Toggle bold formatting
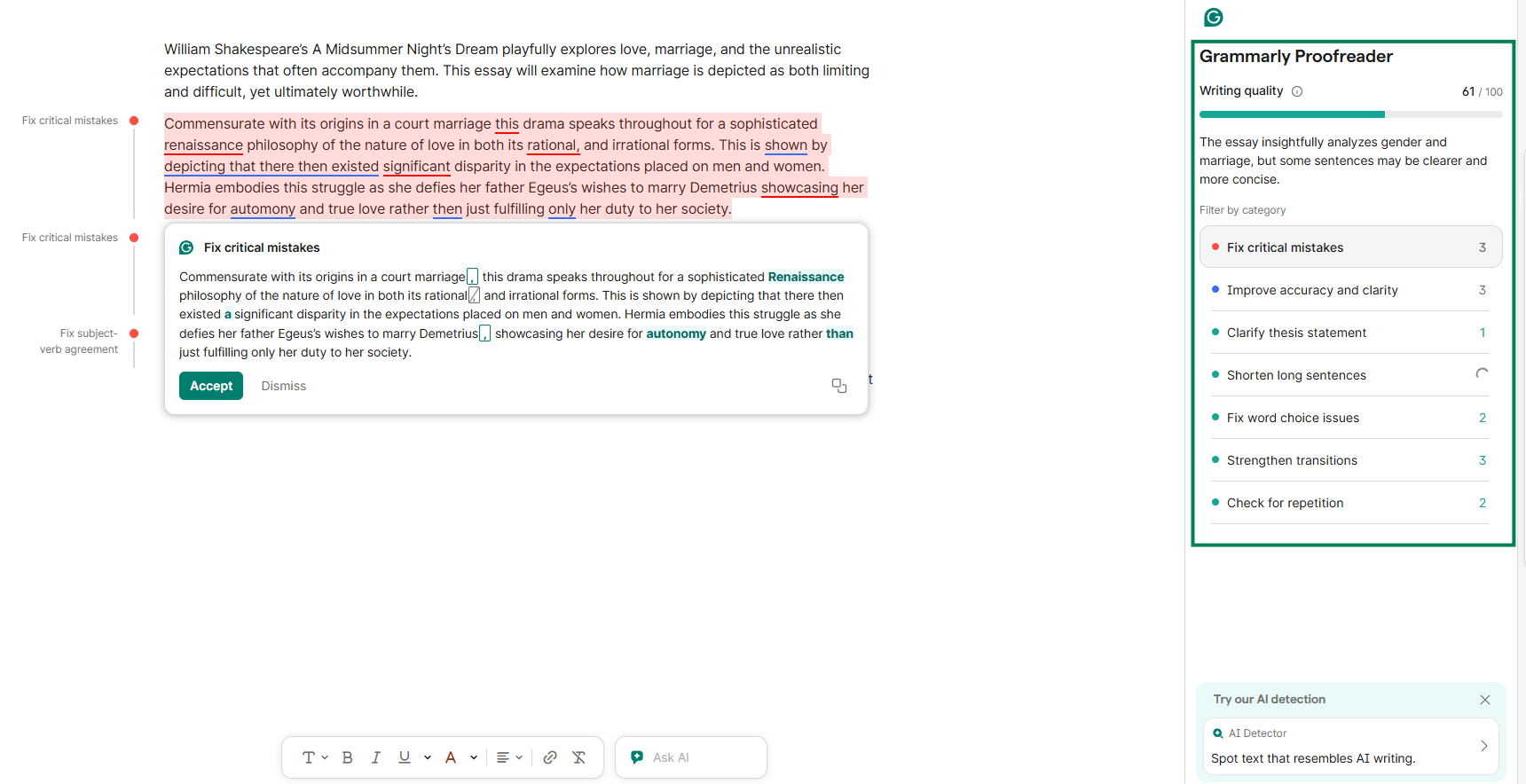The height and width of the screenshot is (784, 1526). tap(347, 757)
